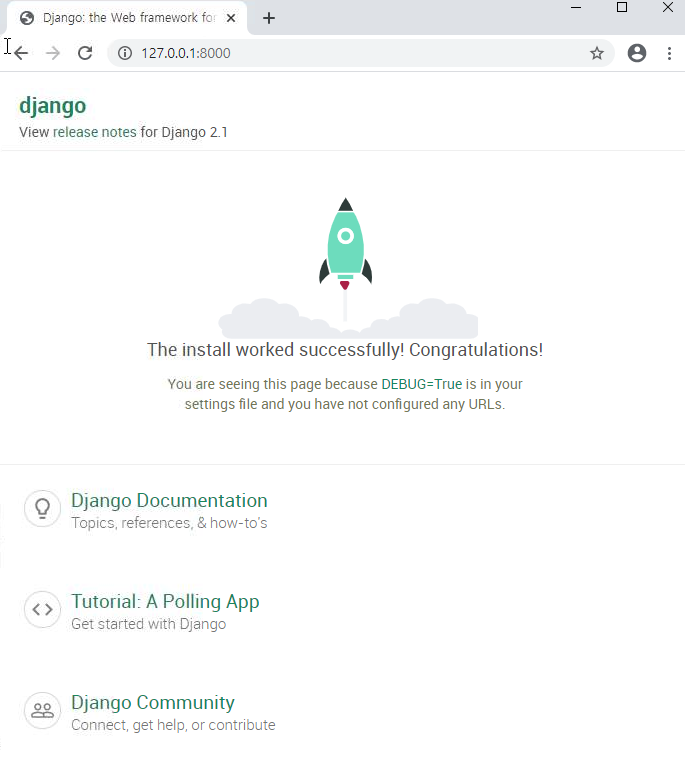Go back using the browser back arrow
The image size is (685, 780).
pos(21,53)
